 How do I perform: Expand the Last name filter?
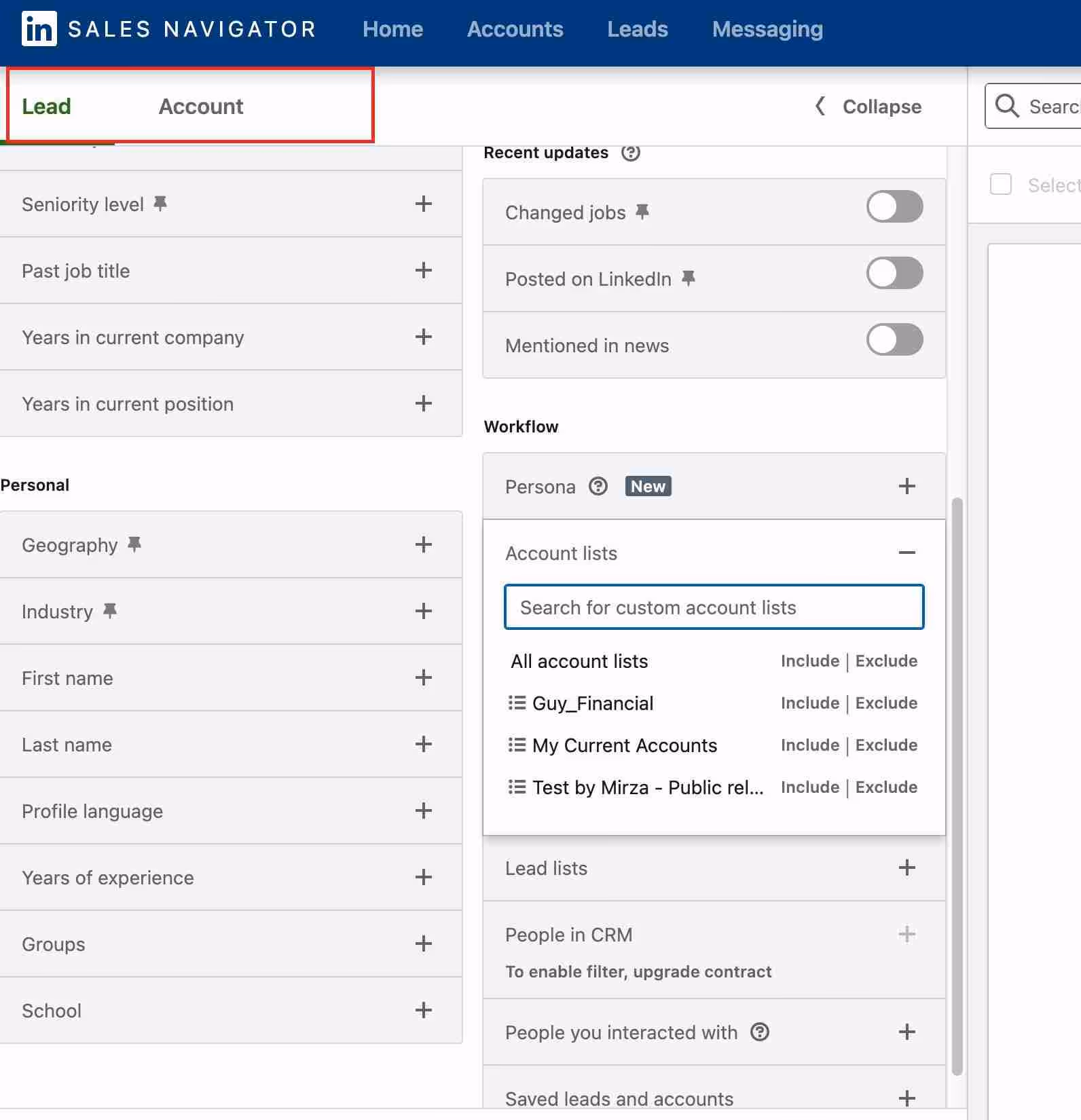point(424,744)
